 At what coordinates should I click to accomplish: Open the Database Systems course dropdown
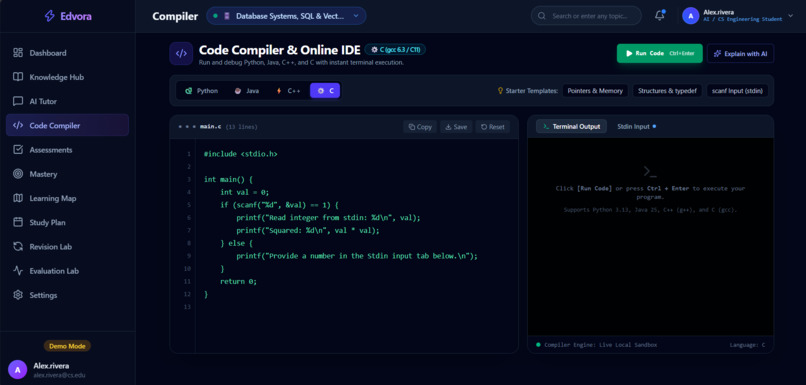[x=286, y=16]
